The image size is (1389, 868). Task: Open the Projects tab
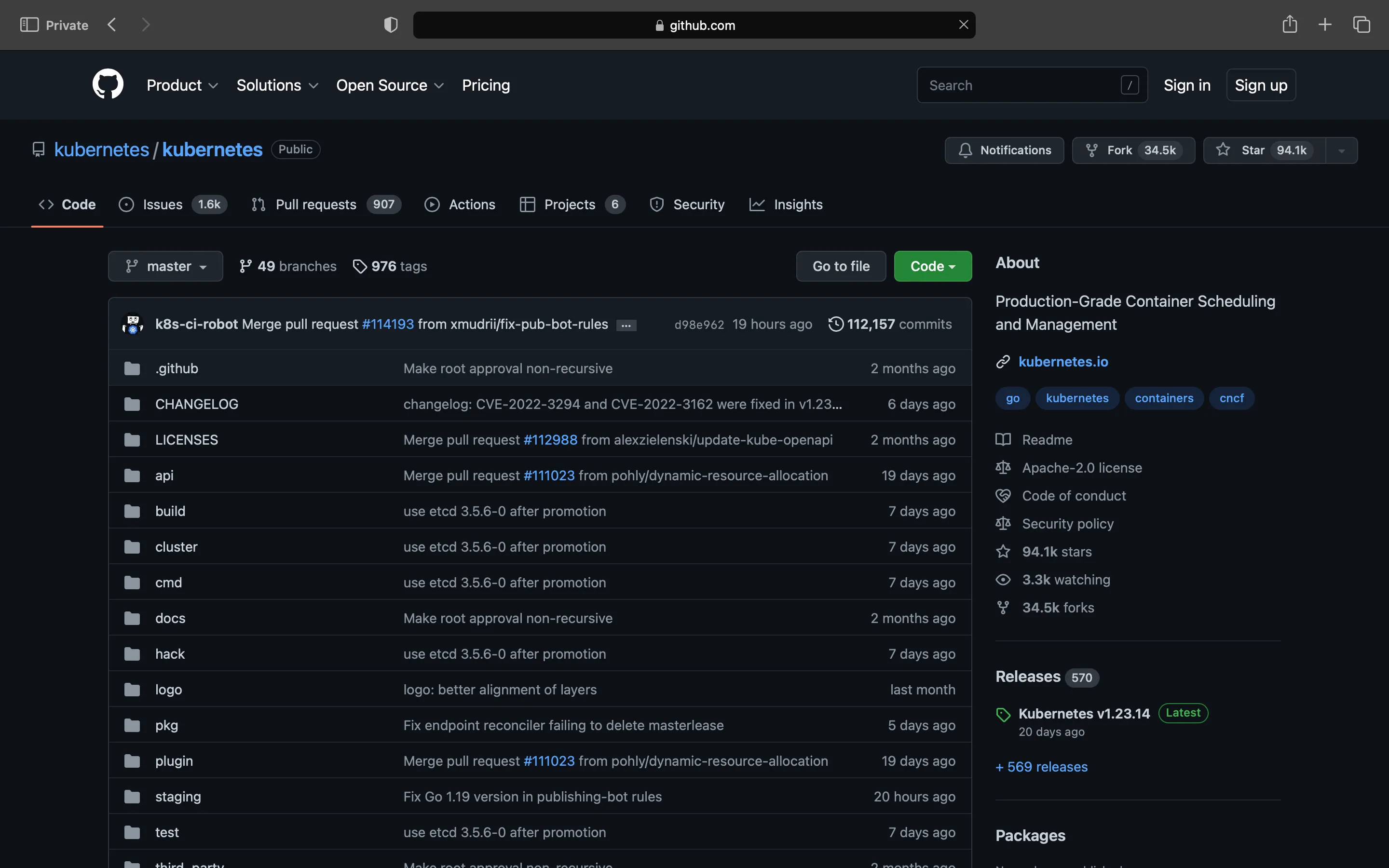point(572,204)
